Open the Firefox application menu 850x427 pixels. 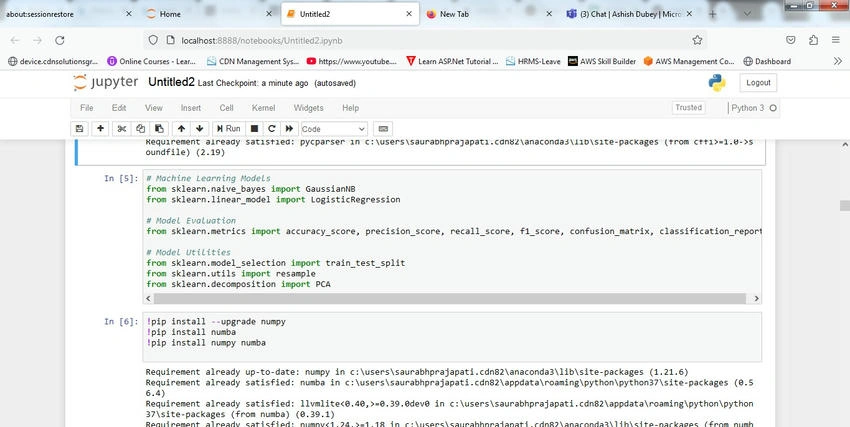tap(836, 40)
